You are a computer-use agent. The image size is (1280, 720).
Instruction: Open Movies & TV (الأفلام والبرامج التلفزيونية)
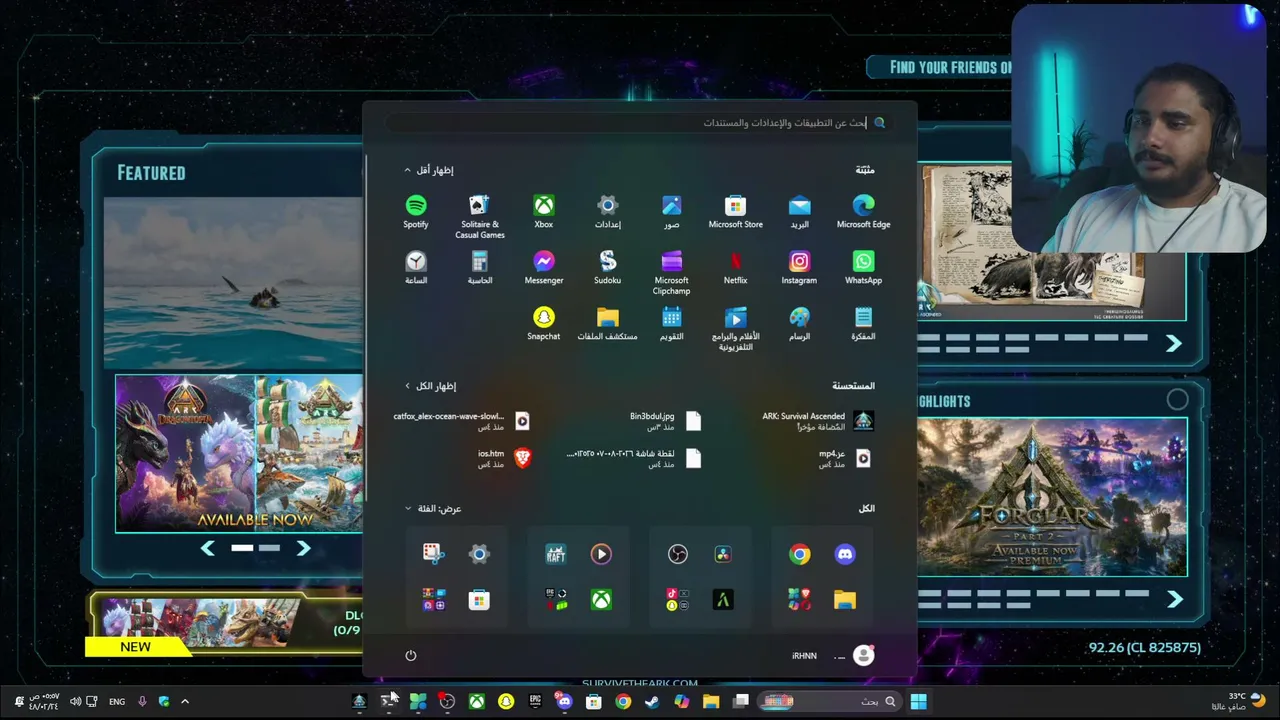(x=735, y=329)
